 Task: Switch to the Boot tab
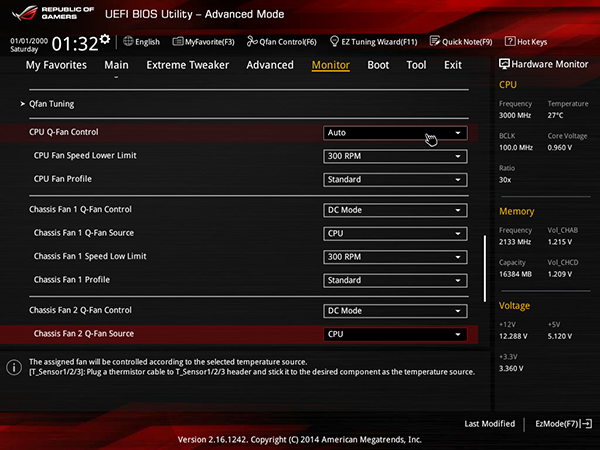click(378, 65)
